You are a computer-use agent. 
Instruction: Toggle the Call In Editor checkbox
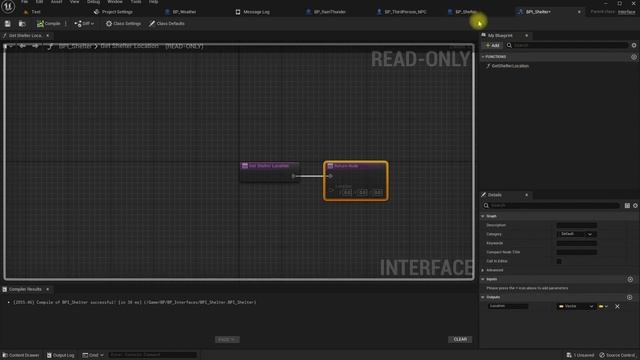tap(559, 261)
